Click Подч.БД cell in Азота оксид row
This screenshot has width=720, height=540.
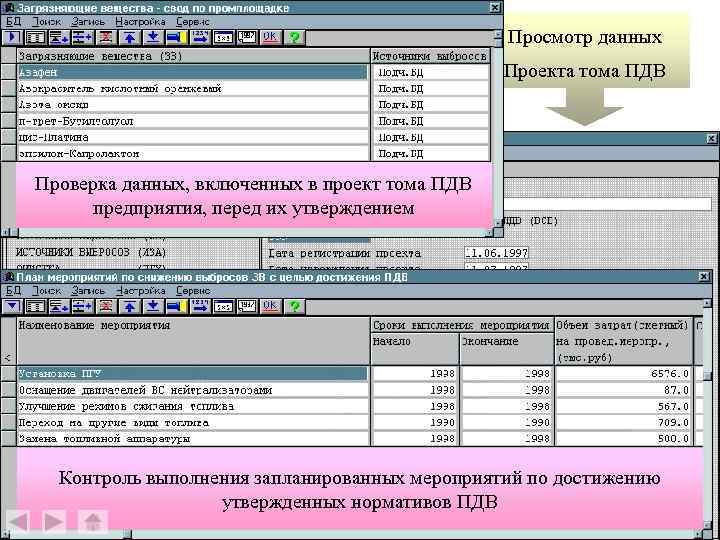click(430, 105)
